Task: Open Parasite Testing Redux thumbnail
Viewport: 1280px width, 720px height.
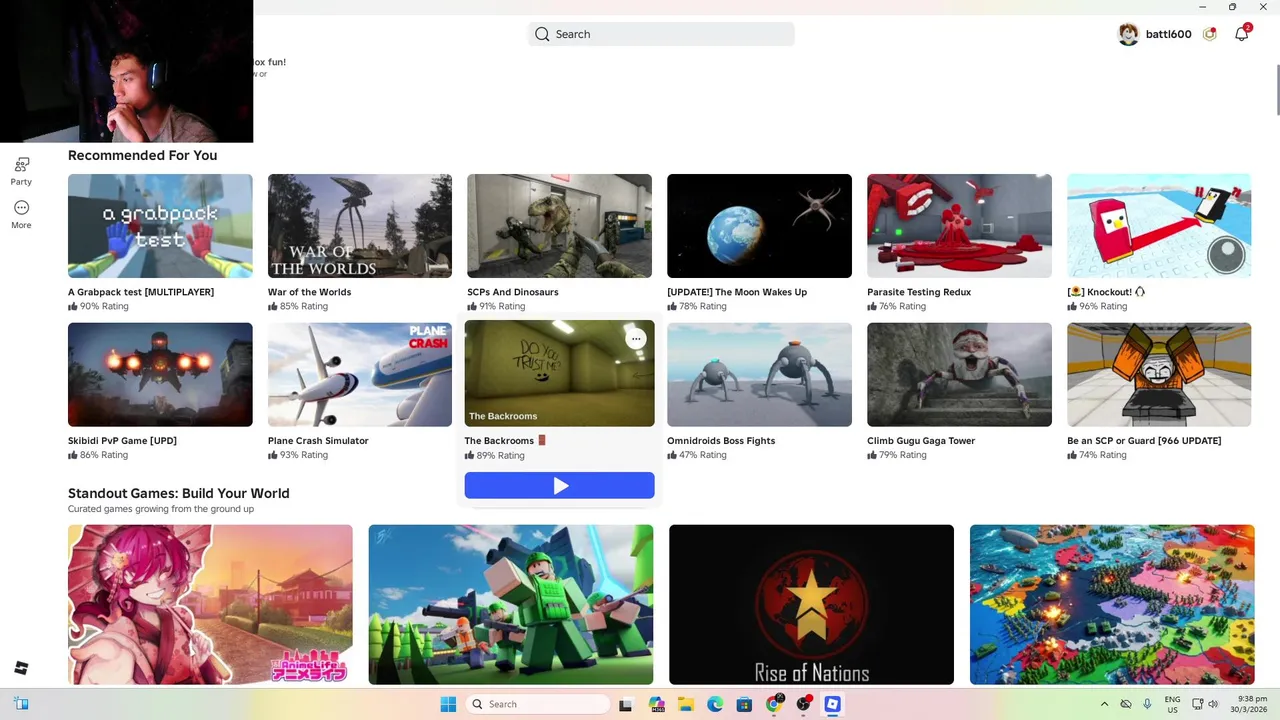Action: tap(959, 226)
